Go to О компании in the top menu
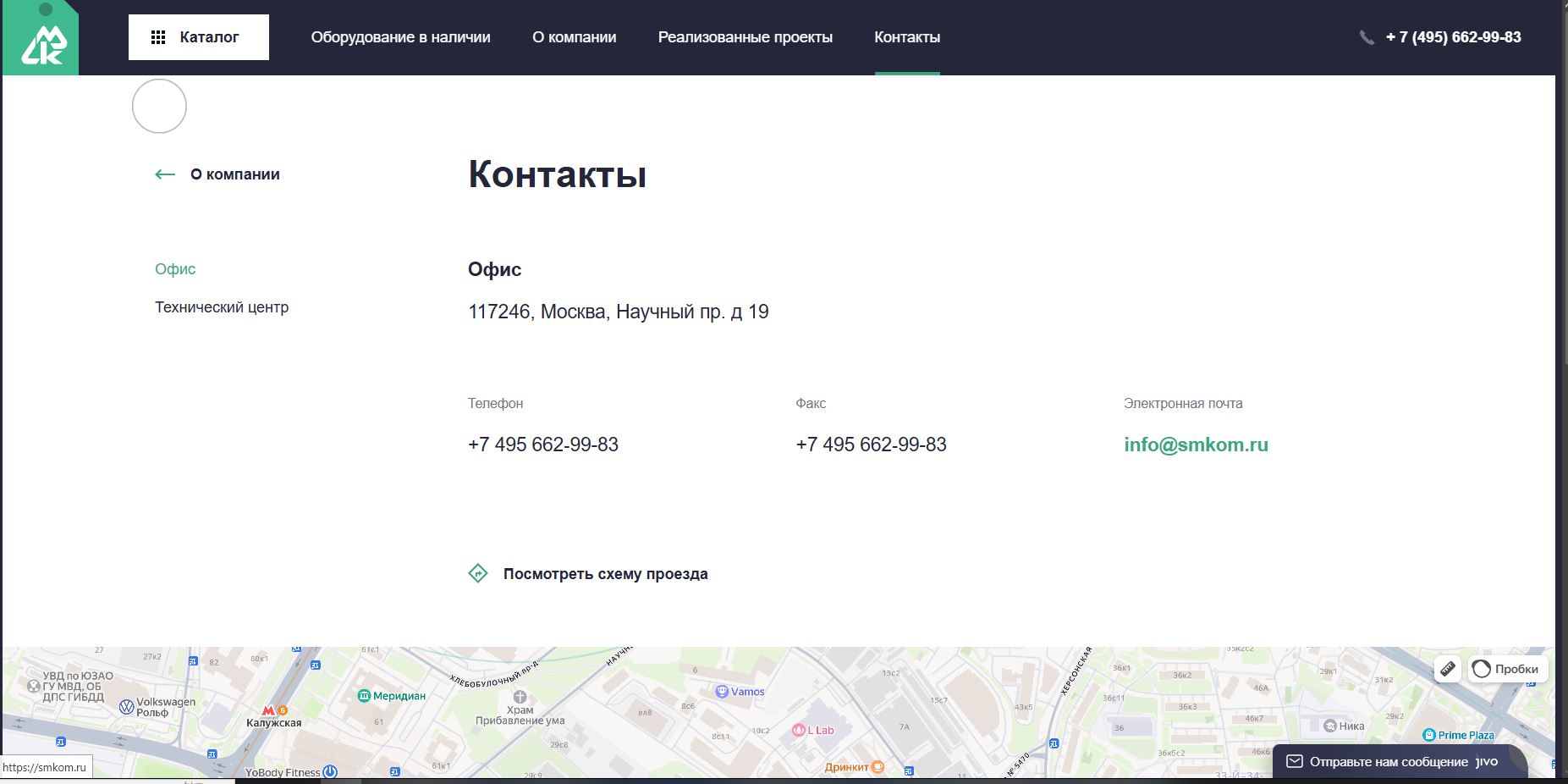Screen dimensions: 1568x784 point(574,37)
